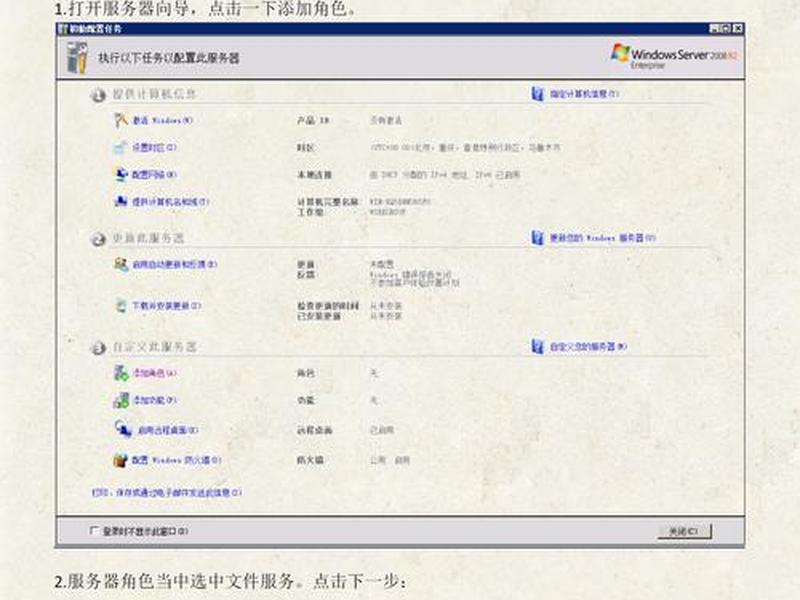Open the 配置网络 link
Image resolution: width=800 pixels, height=600 pixels.
(x=154, y=174)
